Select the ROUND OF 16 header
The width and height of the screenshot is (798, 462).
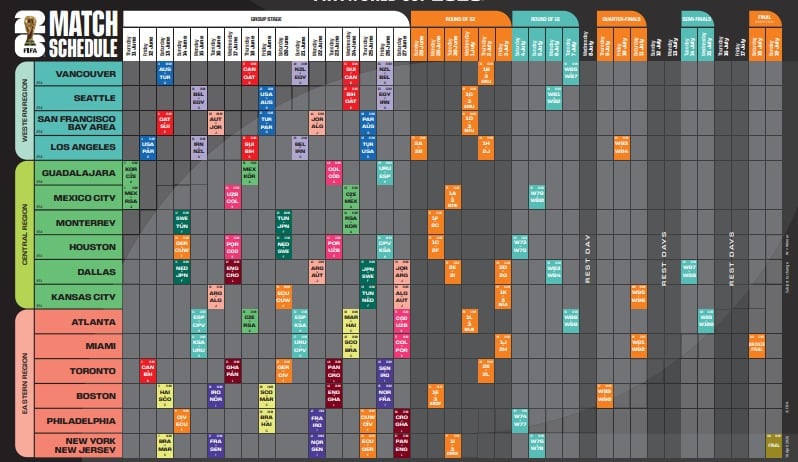point(545,19)
